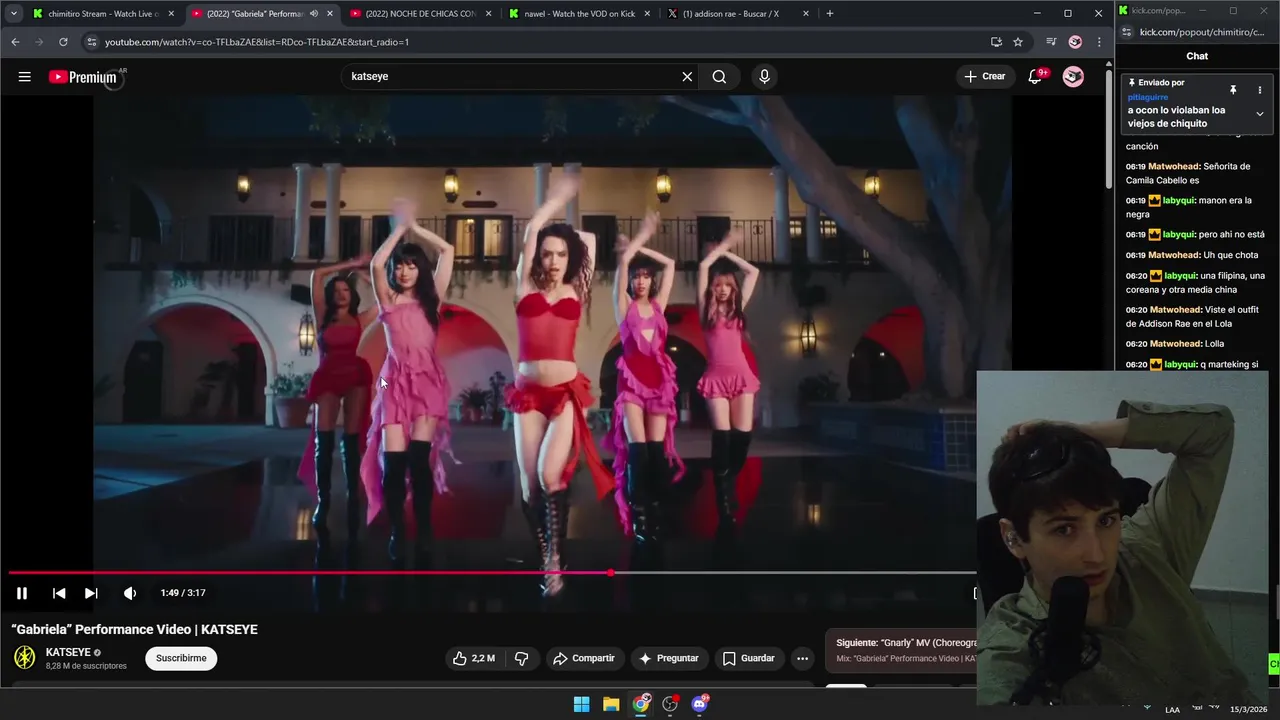
Task: Open a new browser tab
Action: pos(830,14)
